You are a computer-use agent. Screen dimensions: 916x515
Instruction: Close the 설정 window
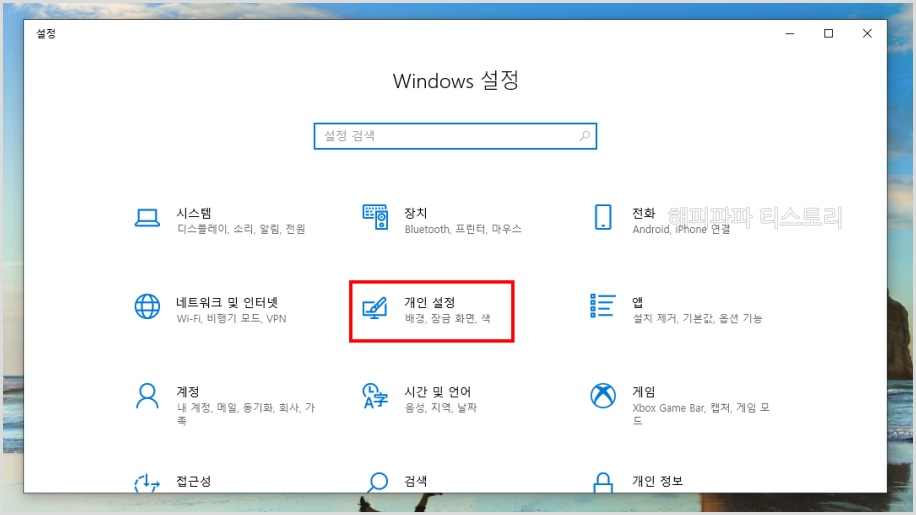(x=868, y=34)
